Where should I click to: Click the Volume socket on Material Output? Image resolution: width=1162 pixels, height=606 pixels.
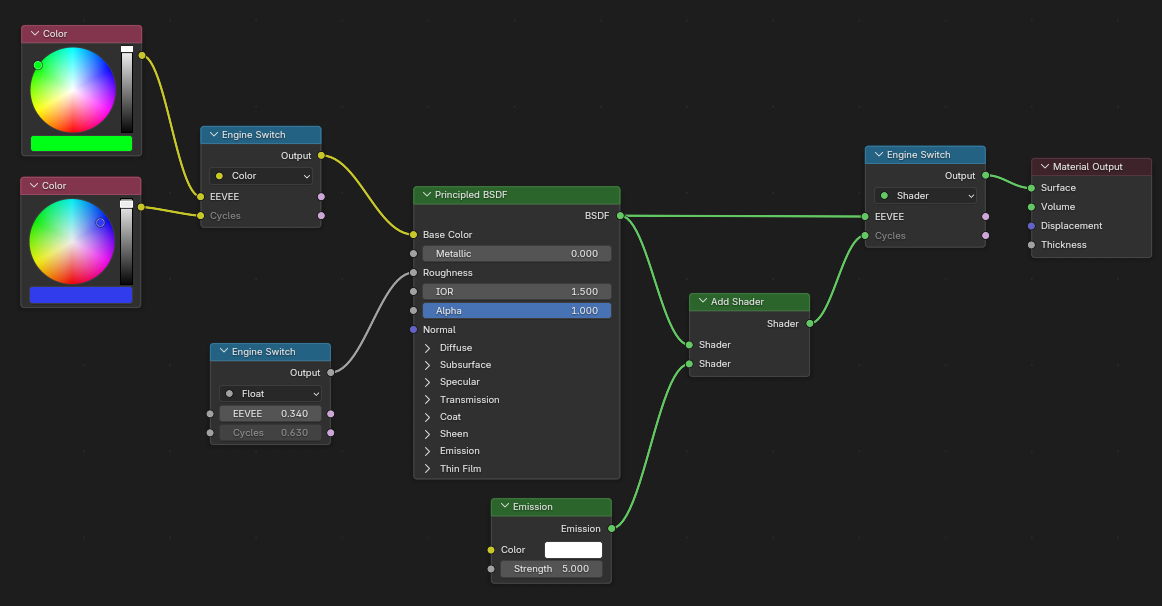[x=1031, y=207]
